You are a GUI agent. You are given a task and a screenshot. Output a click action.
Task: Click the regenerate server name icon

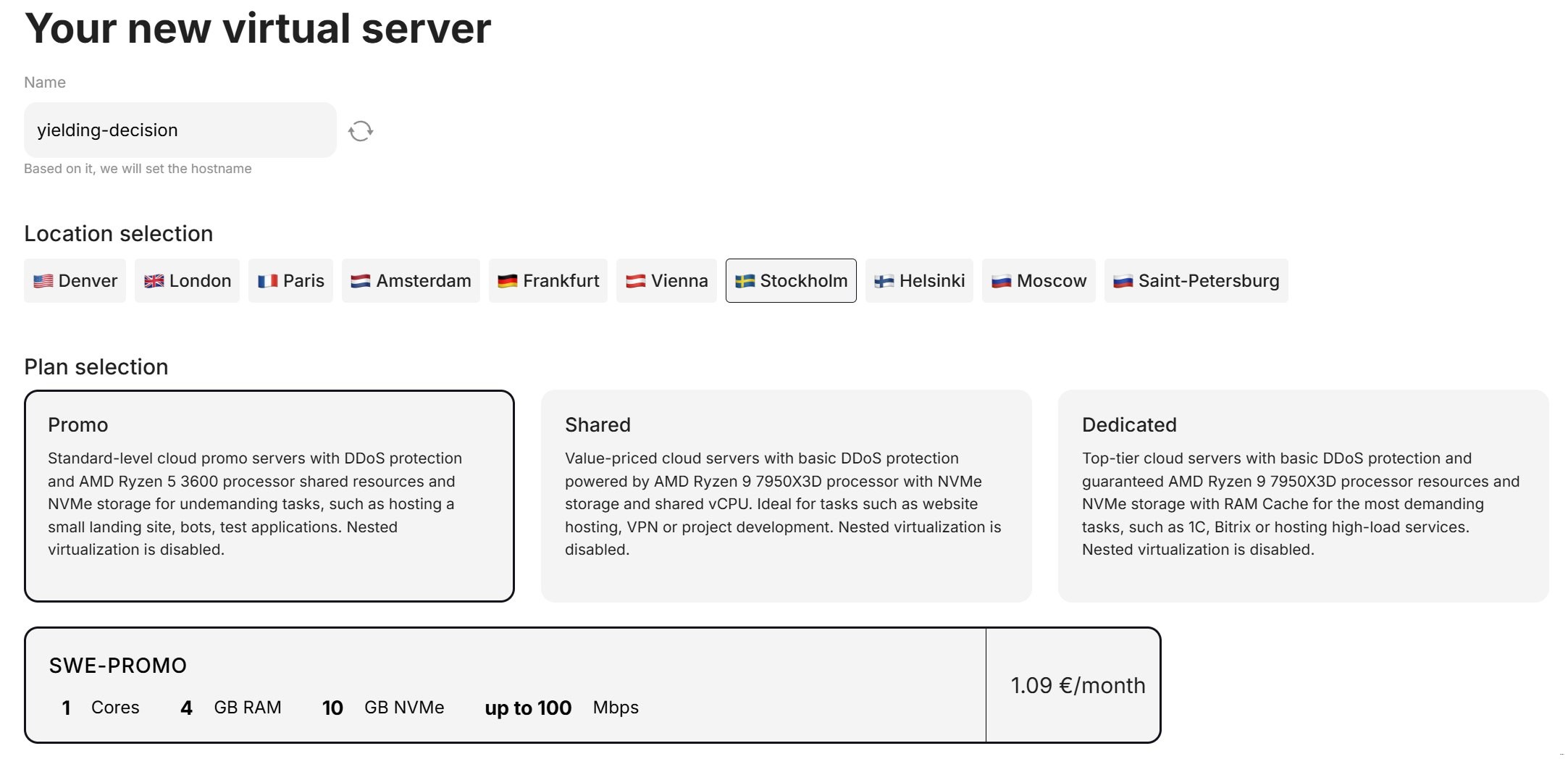[360, 131]
